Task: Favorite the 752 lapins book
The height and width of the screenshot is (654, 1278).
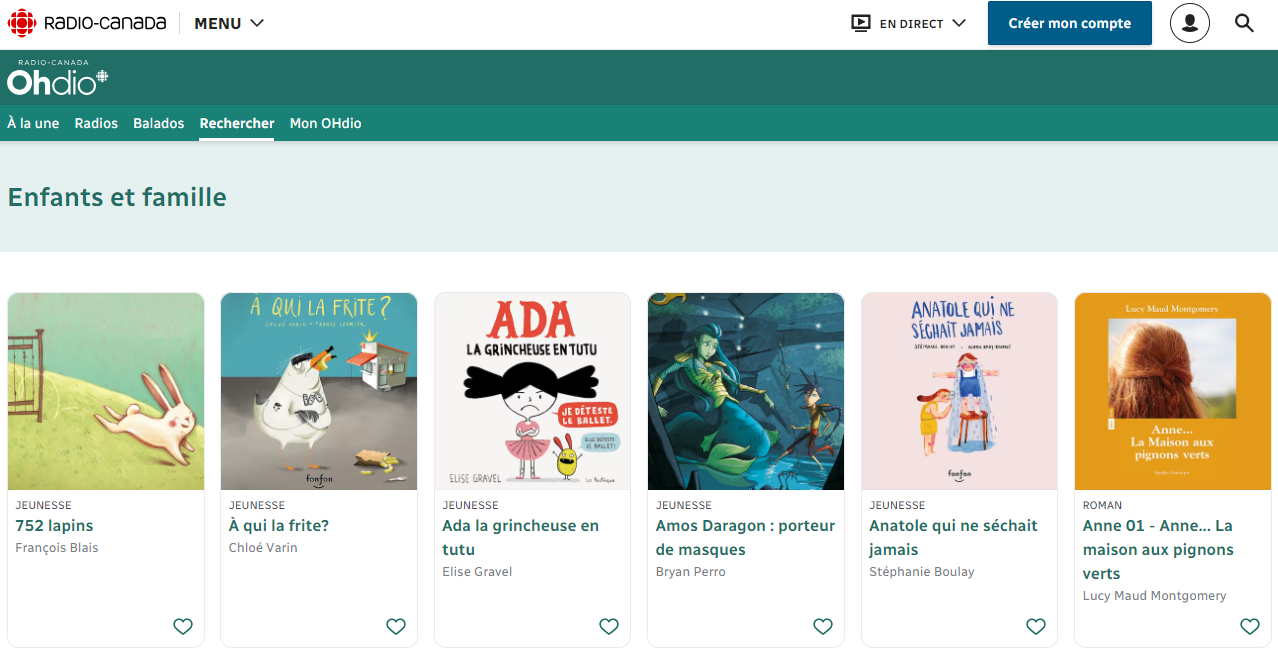Action: 183,627
